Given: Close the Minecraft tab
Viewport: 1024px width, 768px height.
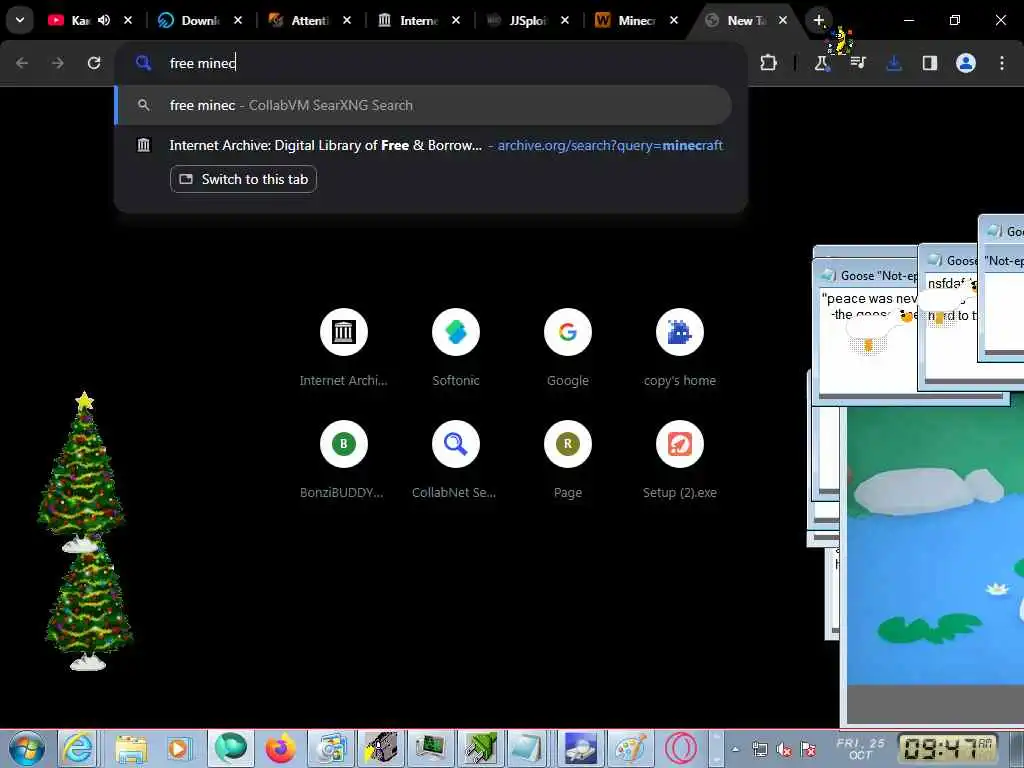Looking at the screenshot, I should (x=674, y=20).
